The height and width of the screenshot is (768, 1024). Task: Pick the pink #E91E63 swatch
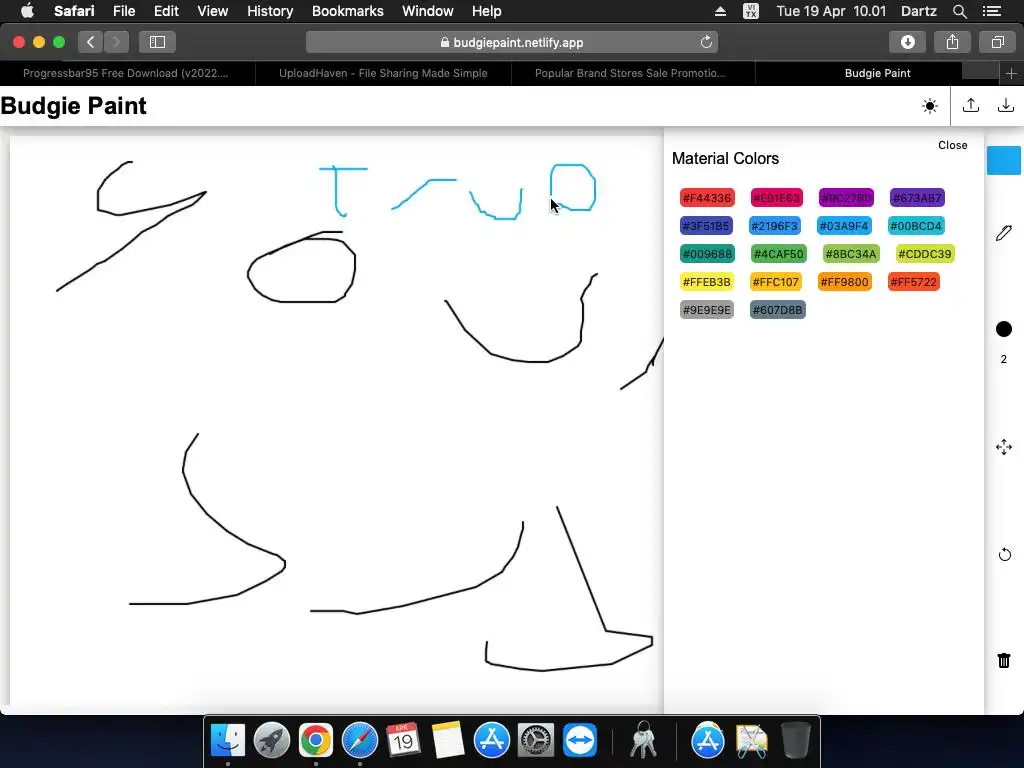click(776, 198)
